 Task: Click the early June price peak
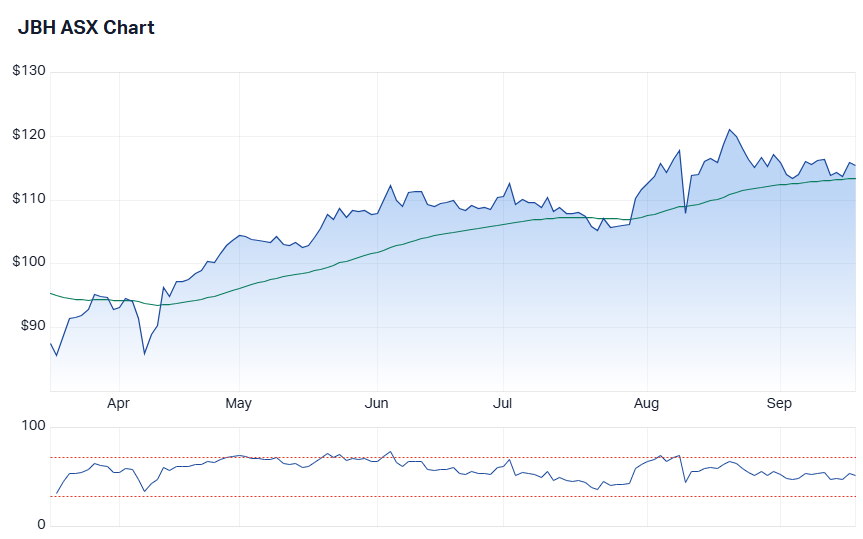pyautogui.click(x=391, y=185)
